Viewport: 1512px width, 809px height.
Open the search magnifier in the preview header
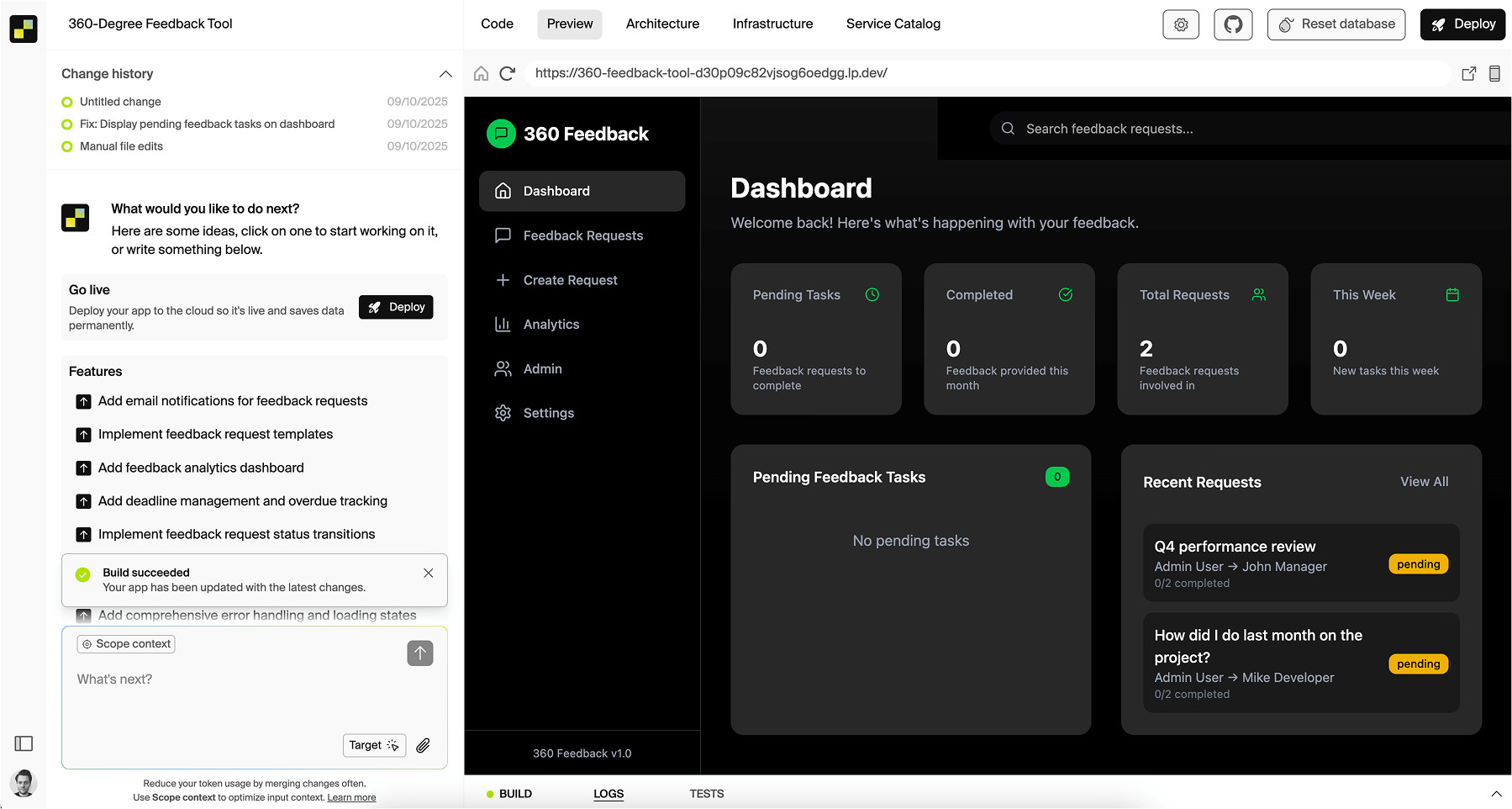(1008, 128)
